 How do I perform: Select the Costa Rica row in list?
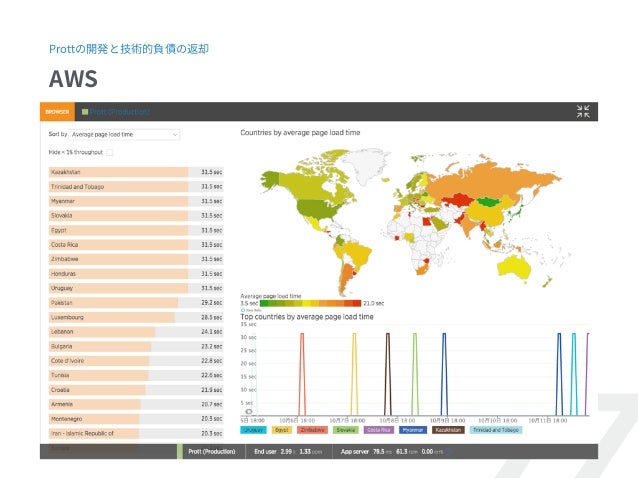pos(136,245)
